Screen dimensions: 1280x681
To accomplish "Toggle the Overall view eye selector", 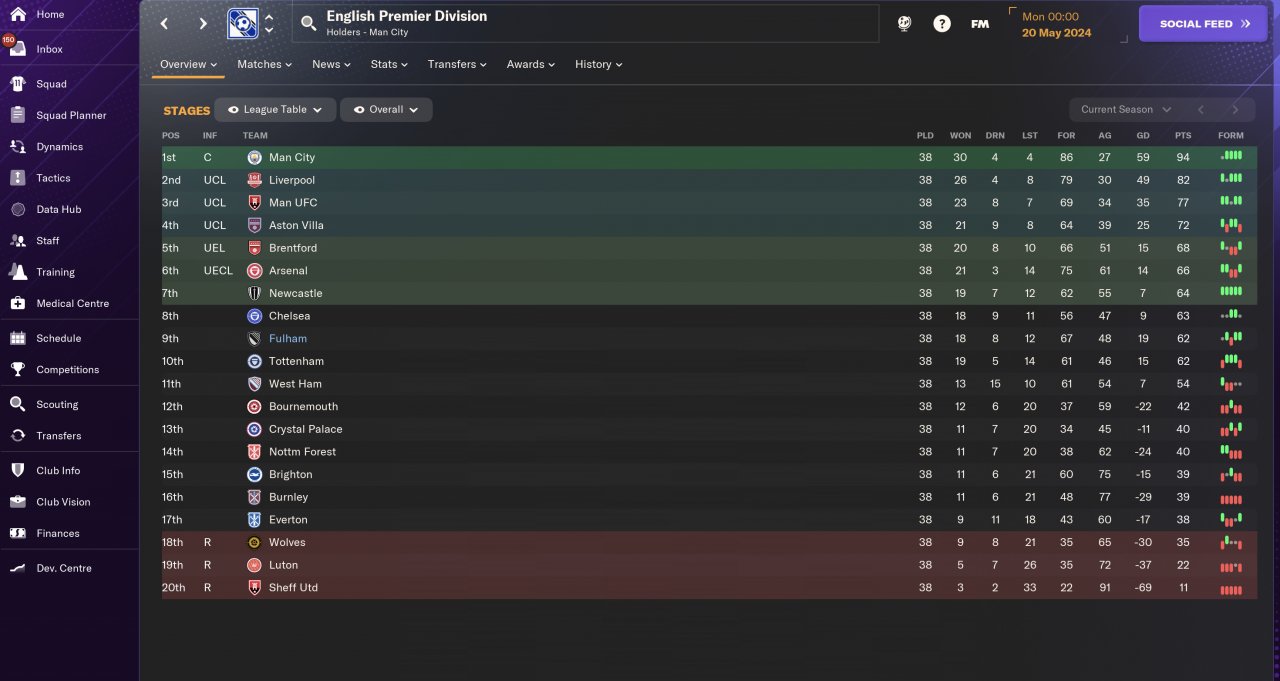I will pyautogui.click(x=386, y=110).
